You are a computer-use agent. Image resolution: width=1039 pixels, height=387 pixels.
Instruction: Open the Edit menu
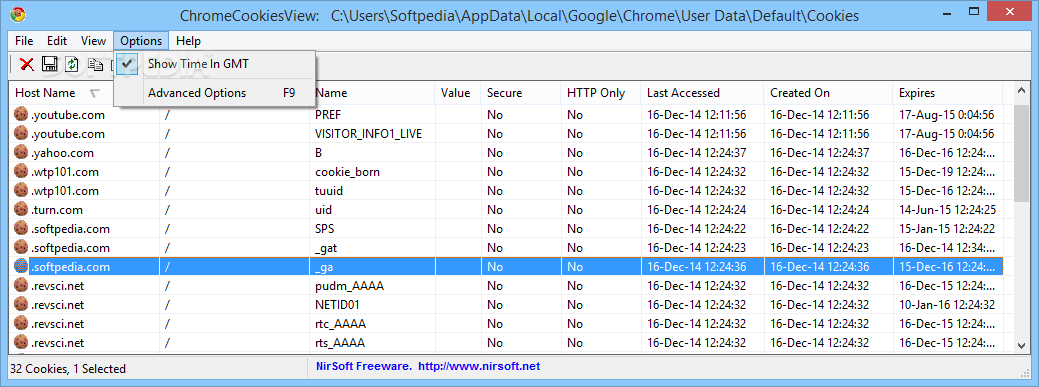point(57,41)
